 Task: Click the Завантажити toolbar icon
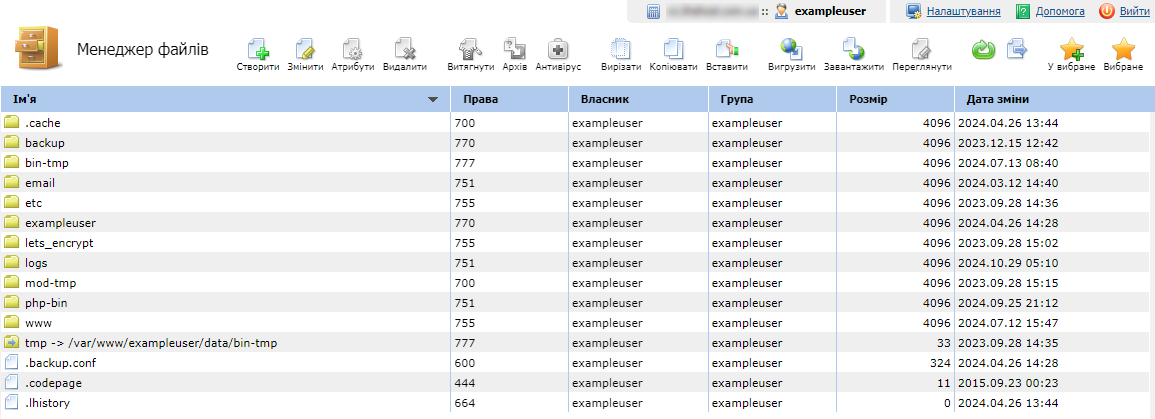[x=853, y=49]
